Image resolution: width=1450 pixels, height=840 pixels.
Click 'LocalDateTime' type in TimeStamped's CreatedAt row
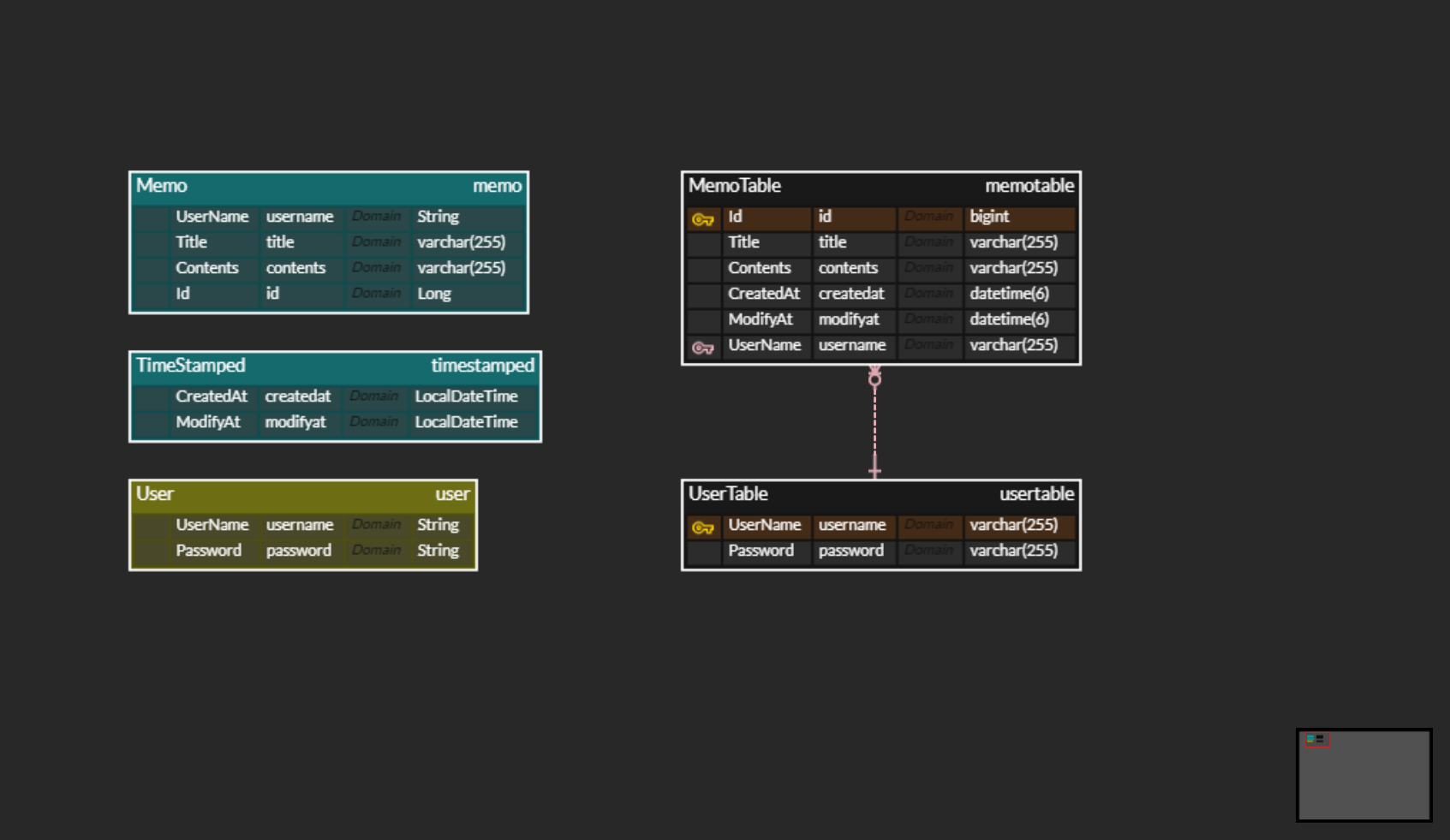pyautogui.click(x=467, y=396)
